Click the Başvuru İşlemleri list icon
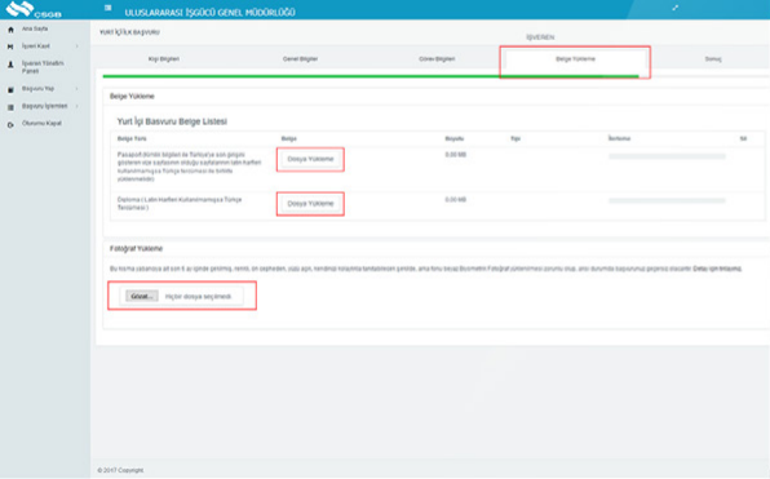The image size is (770, 479). tap(11, 106)
